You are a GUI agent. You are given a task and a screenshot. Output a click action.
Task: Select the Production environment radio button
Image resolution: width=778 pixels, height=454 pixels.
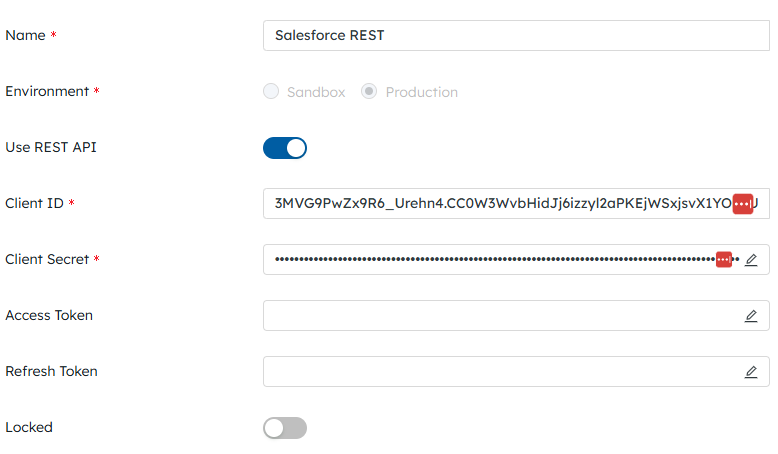pos(369,91)
